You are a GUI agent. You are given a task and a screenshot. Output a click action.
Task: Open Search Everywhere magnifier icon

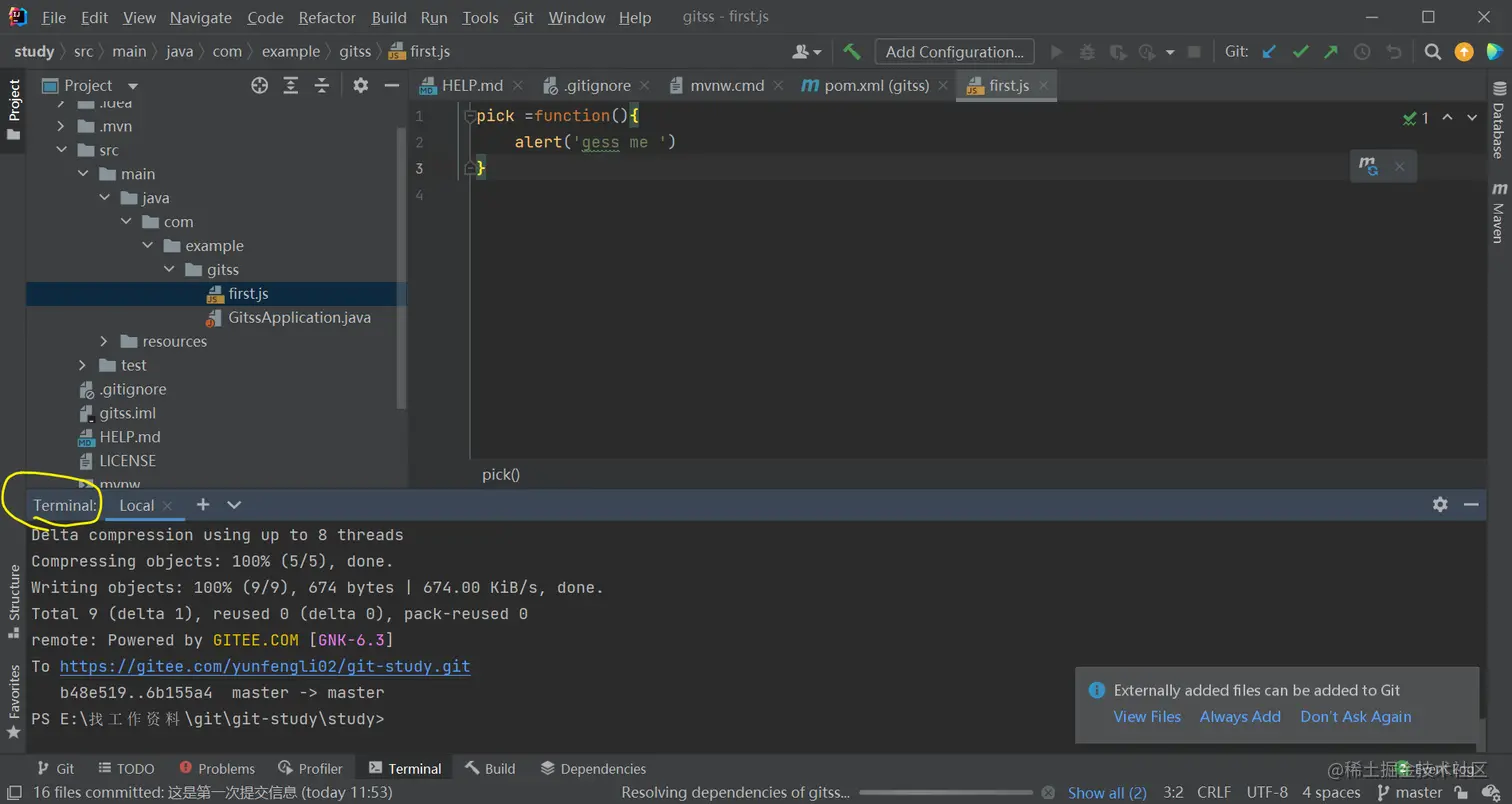point(1433,52)
